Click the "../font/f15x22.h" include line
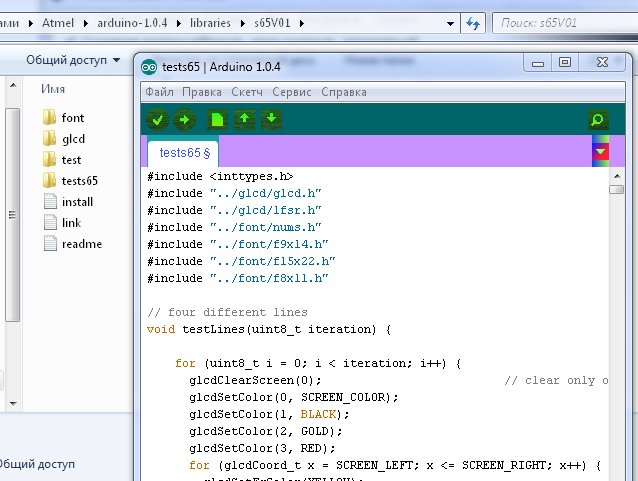This screenshot has width=638, height=481. pyautogui.click(x=241, y=261)
